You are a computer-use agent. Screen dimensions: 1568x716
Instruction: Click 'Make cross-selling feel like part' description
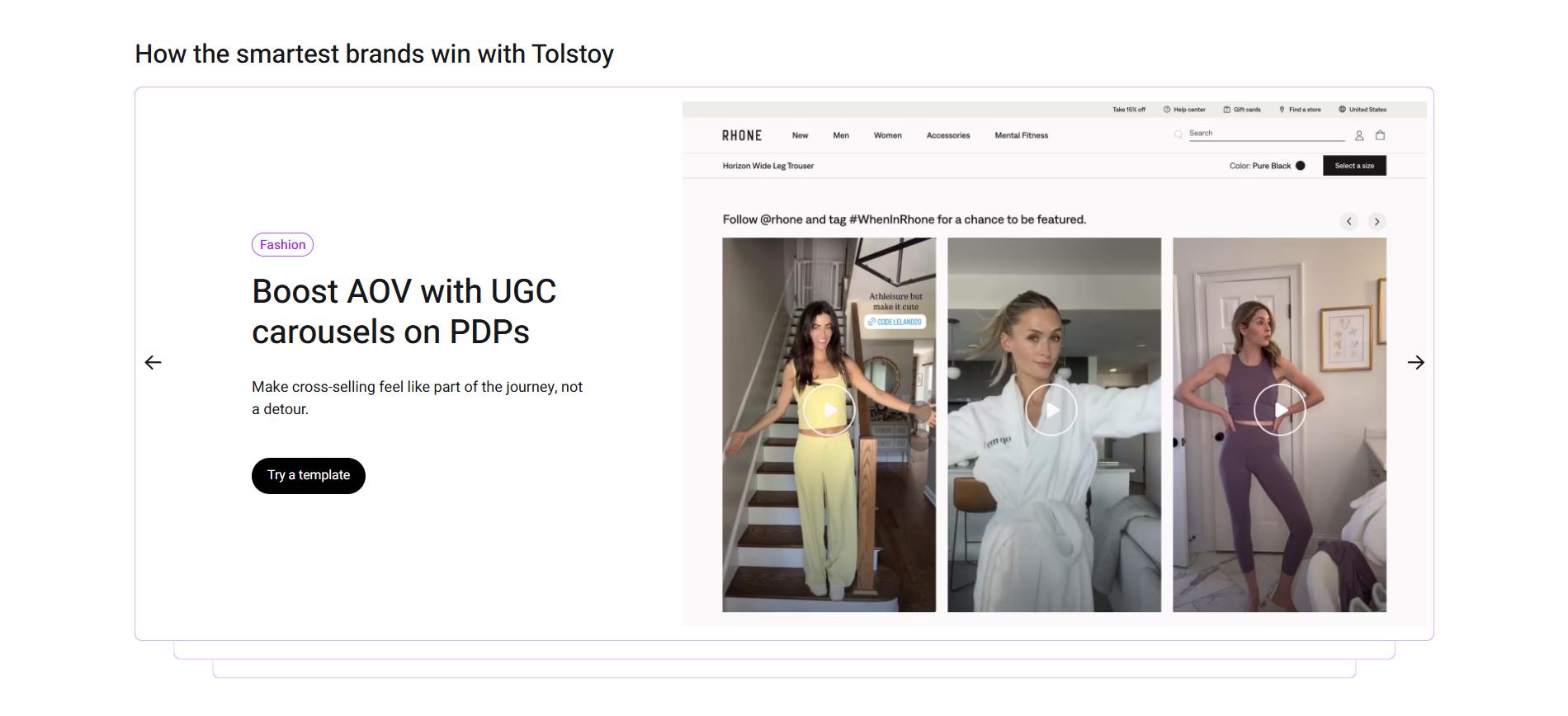418,398
